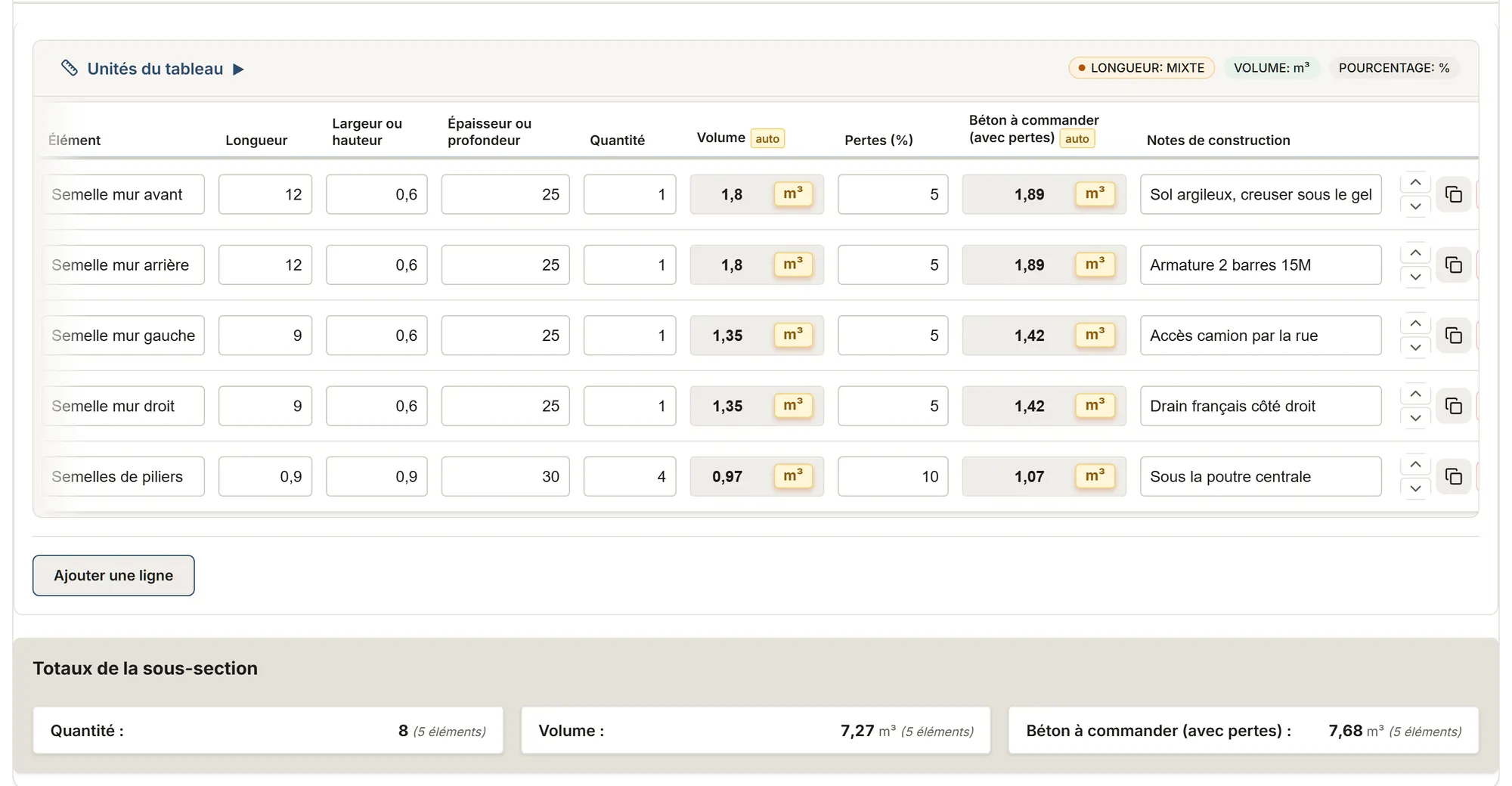
Task: Edit Pertes (%) field of Semelles de piliers
Action: (x=893, y=476)
